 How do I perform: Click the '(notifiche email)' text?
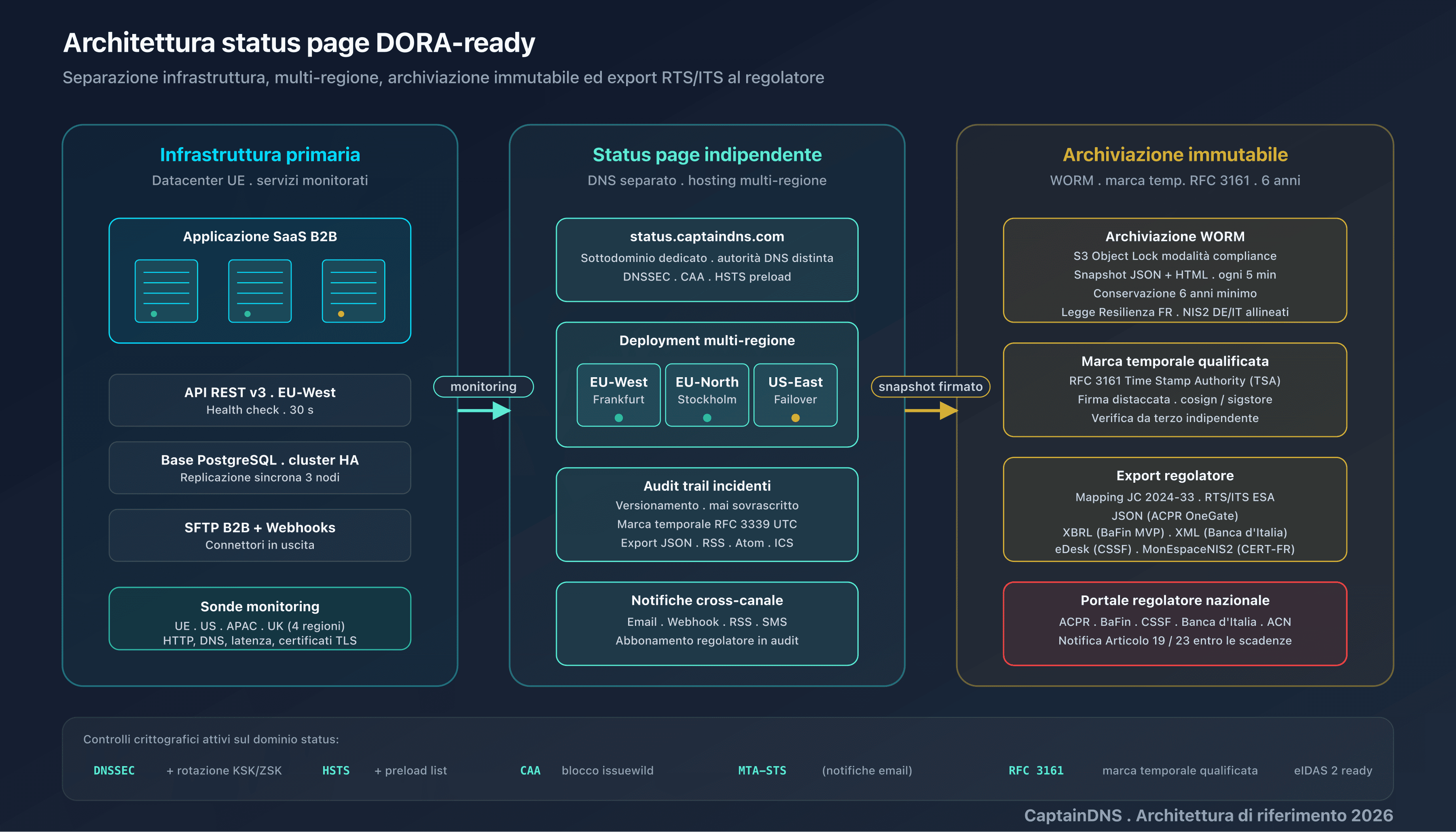[x=867, y=770]
